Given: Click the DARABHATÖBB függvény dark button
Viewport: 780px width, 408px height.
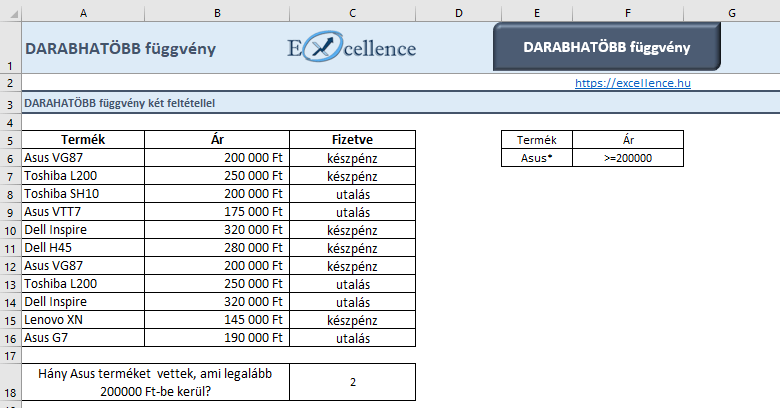Looking at the screenshot, I should (x=606, y=47).
